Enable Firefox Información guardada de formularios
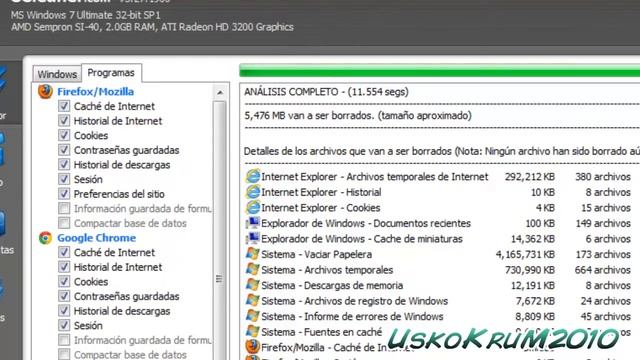 64,209
